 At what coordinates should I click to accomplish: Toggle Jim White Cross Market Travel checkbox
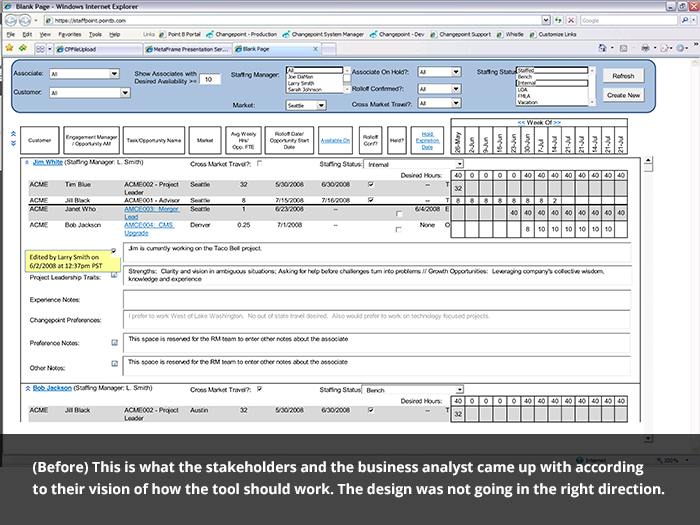point(259,163)
